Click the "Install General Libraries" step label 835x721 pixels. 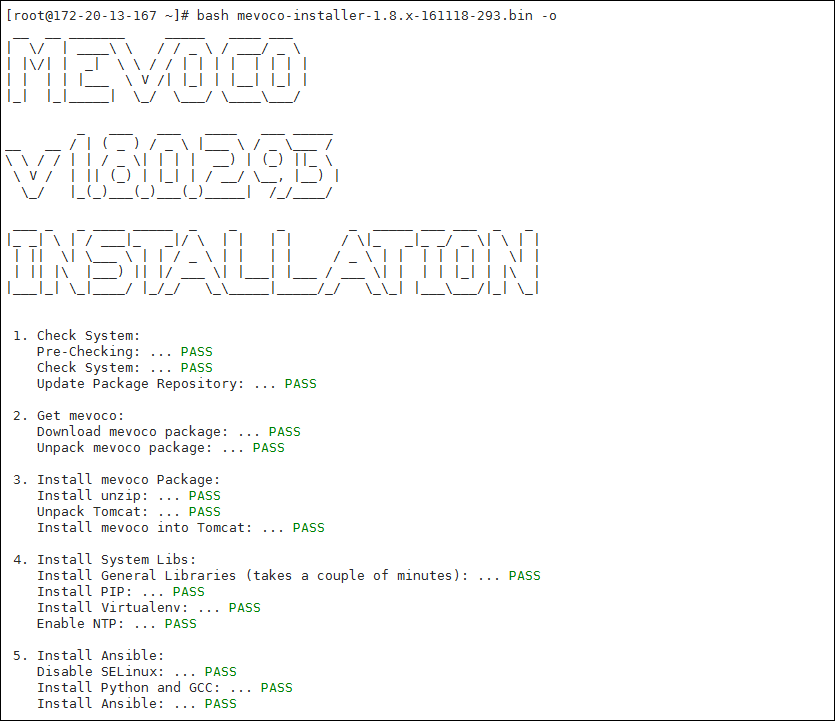click(136, 575)
